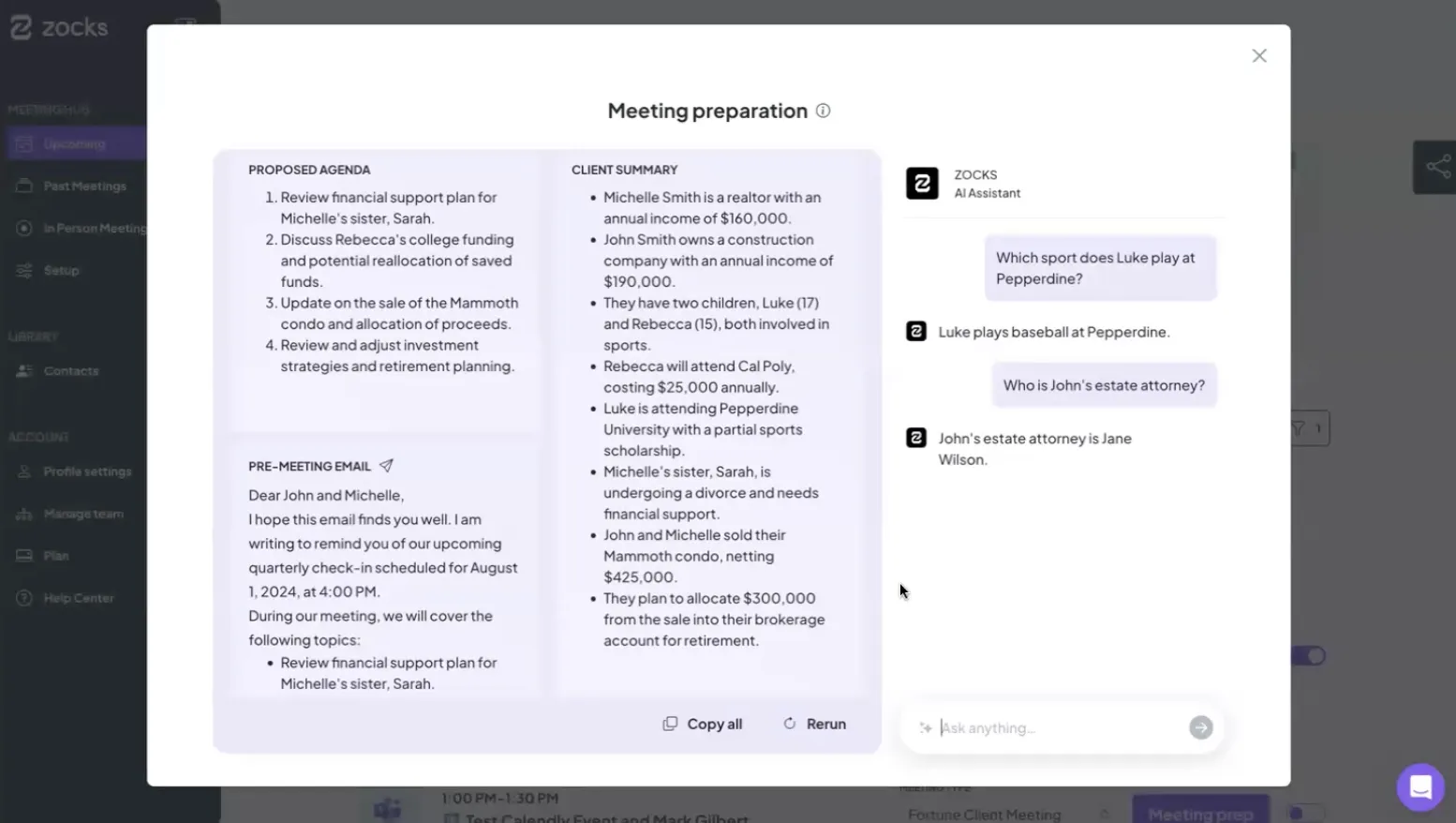The image size is (1456, 823).
Task: Click Zocks icon beside Luke baseball reply
Action: 916,331
